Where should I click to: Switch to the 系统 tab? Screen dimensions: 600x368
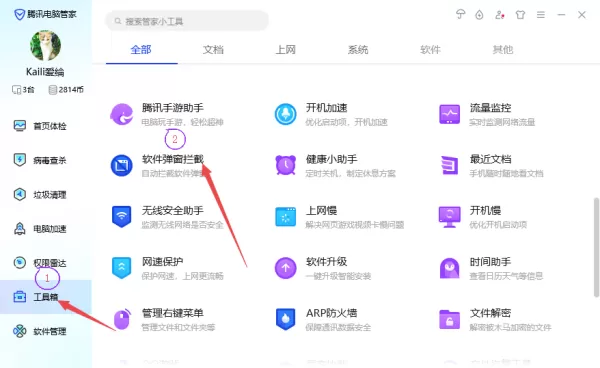[x=358, y=49]
